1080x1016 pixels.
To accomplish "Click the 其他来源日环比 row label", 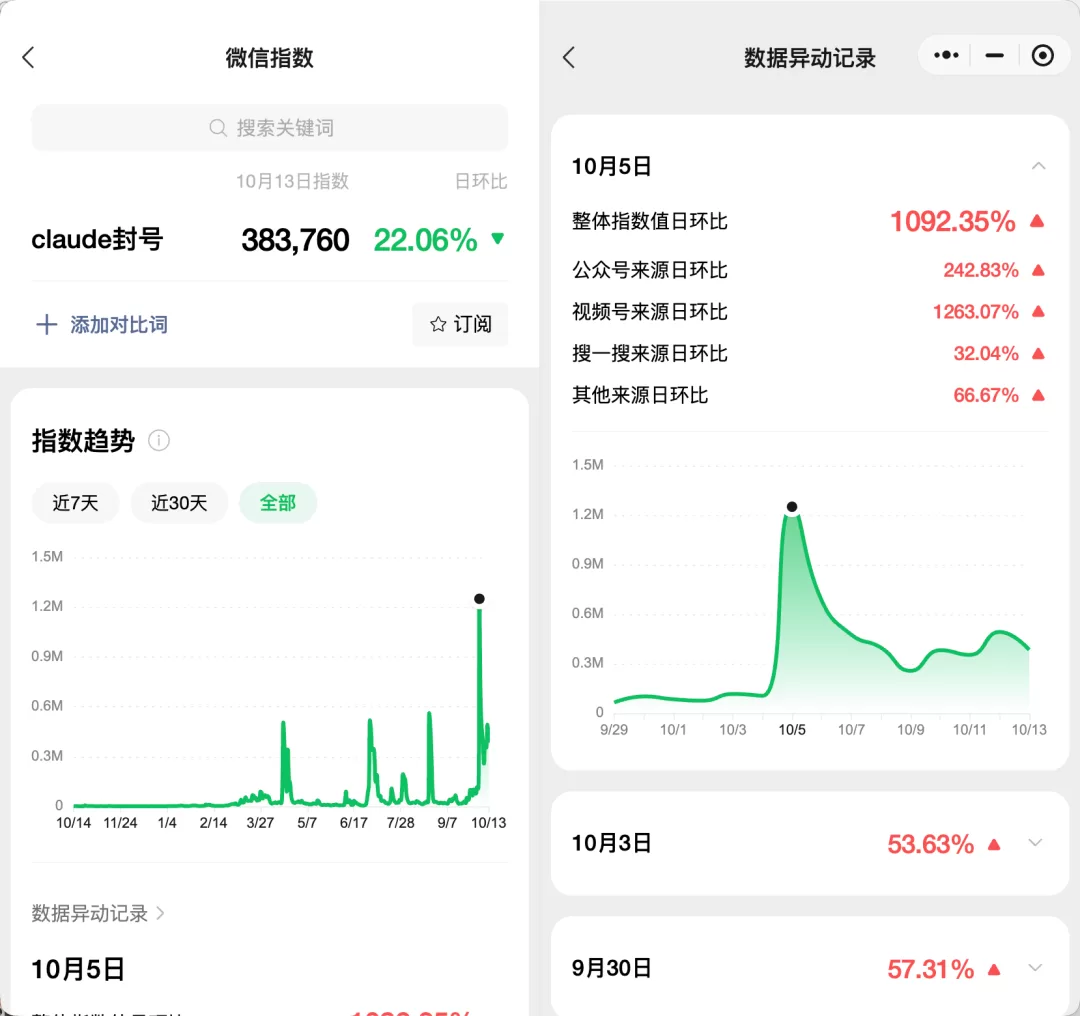I will [x=640, y=395].
